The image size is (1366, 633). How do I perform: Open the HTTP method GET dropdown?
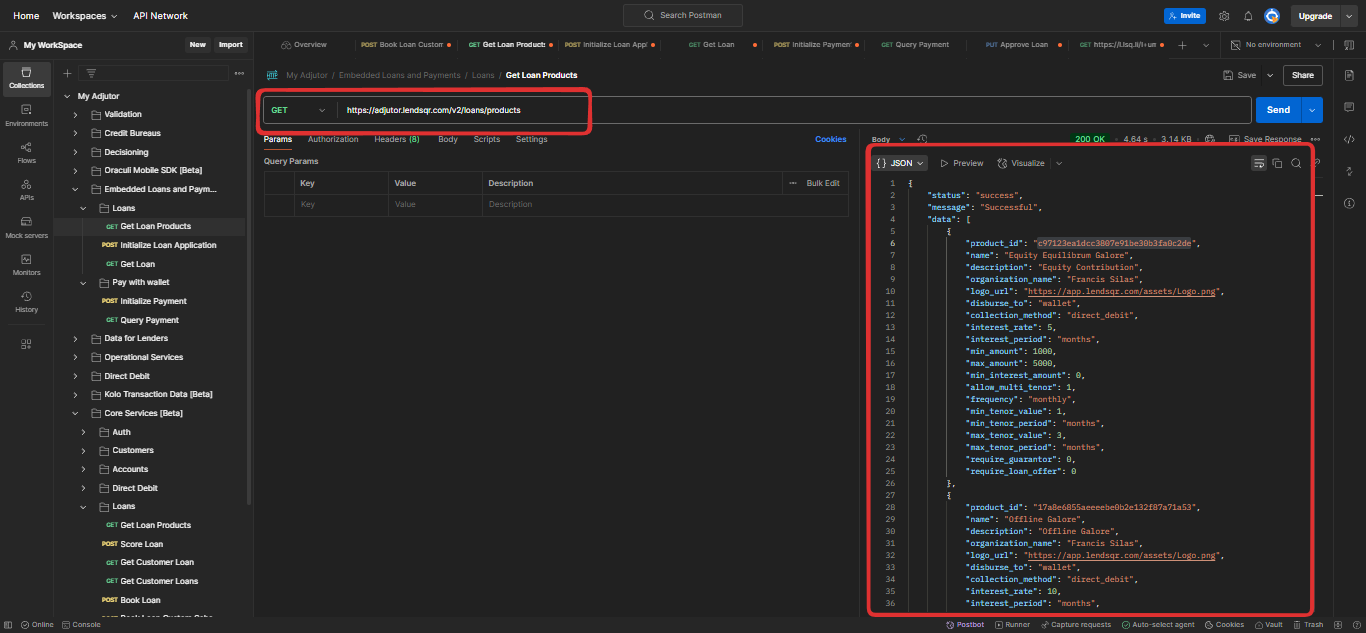pyautogui.click(x=298, y=110)
